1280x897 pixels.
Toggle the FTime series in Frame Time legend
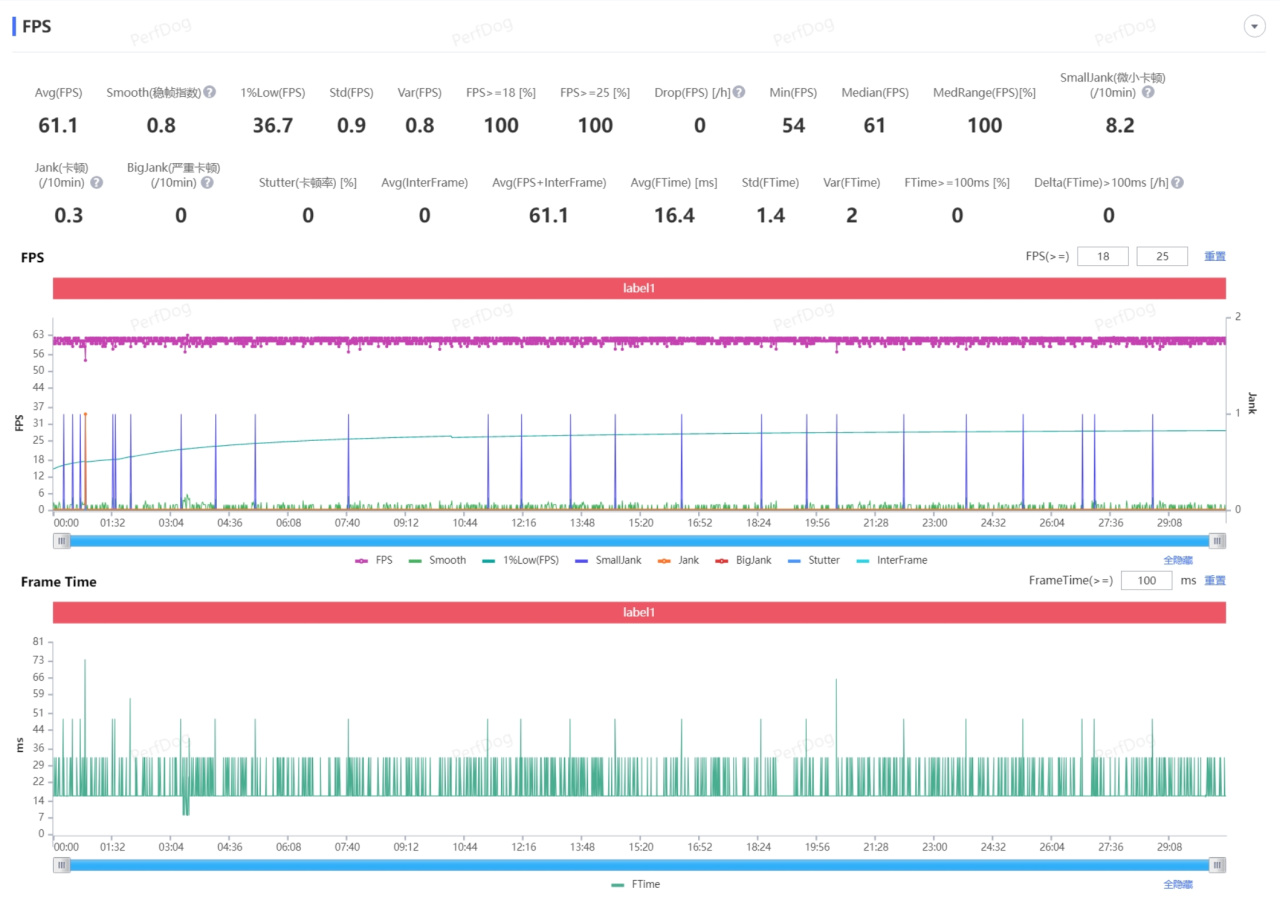[635, 884]
